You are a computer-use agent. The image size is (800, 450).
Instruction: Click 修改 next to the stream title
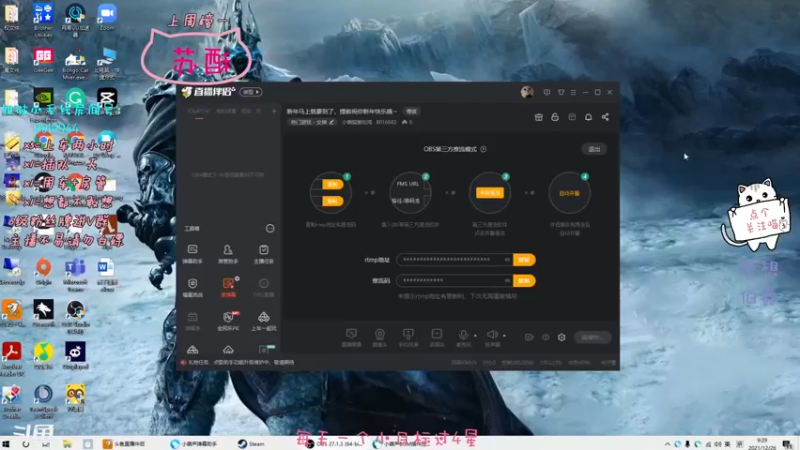411,111
